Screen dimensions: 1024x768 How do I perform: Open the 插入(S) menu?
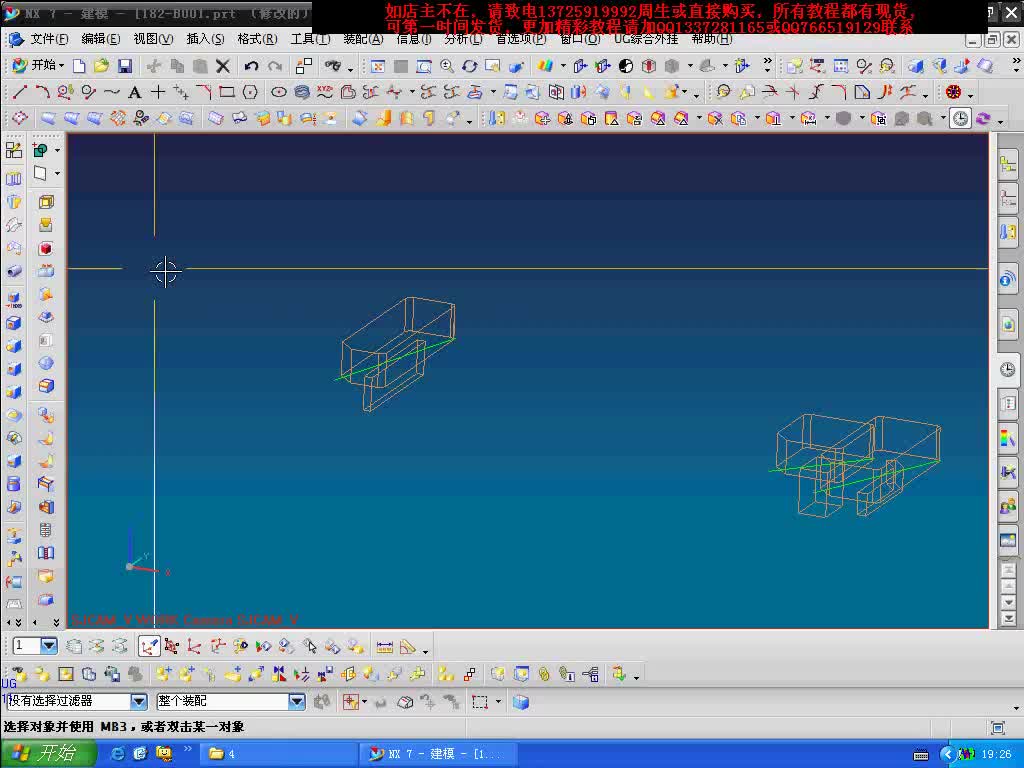tap(205, 39)
